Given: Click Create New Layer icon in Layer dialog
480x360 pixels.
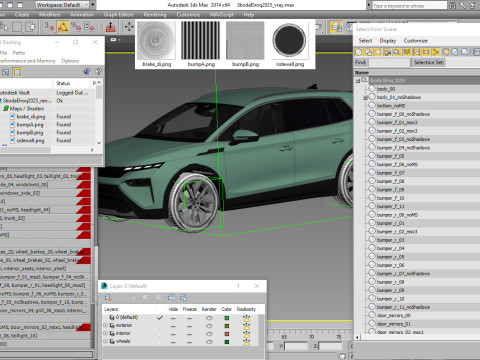Looking at the screenshot, I should [108, 297].
